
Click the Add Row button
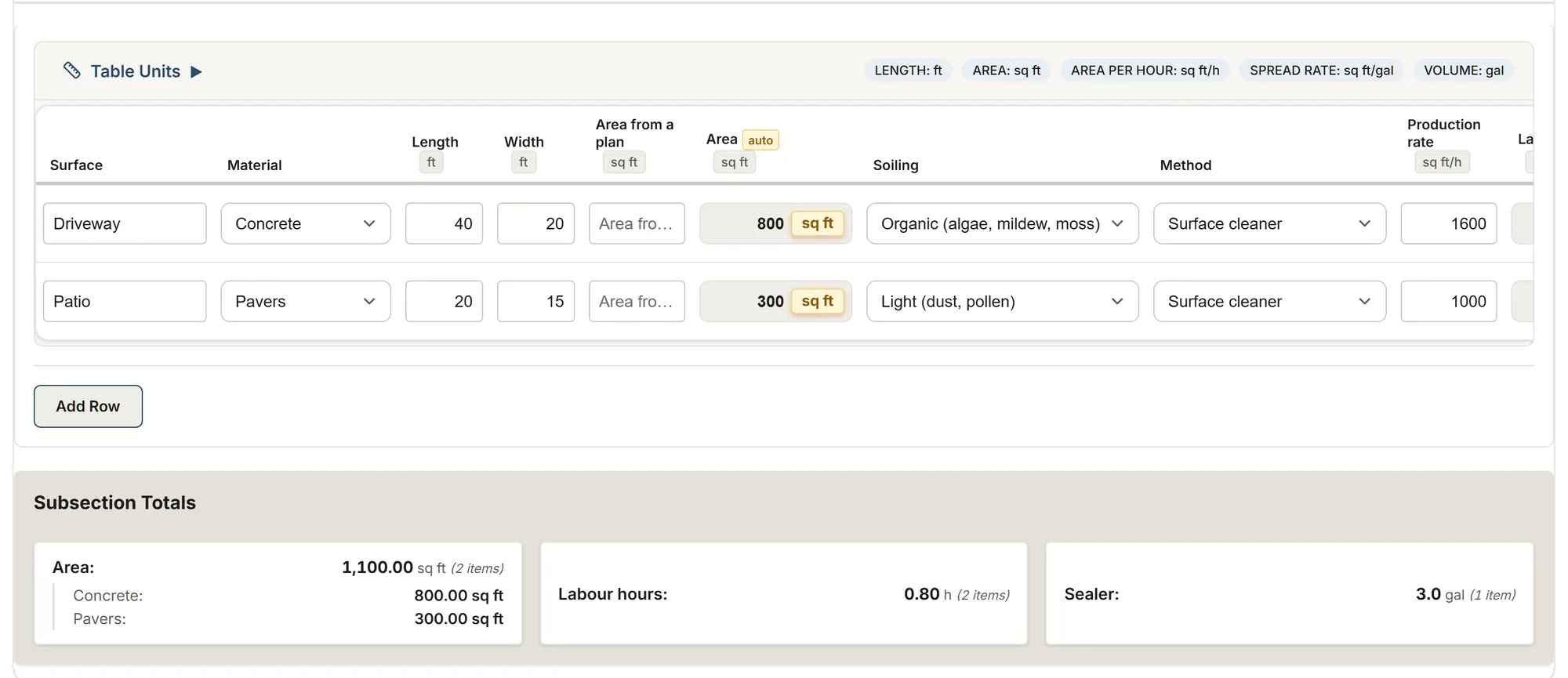click(88, 406)
